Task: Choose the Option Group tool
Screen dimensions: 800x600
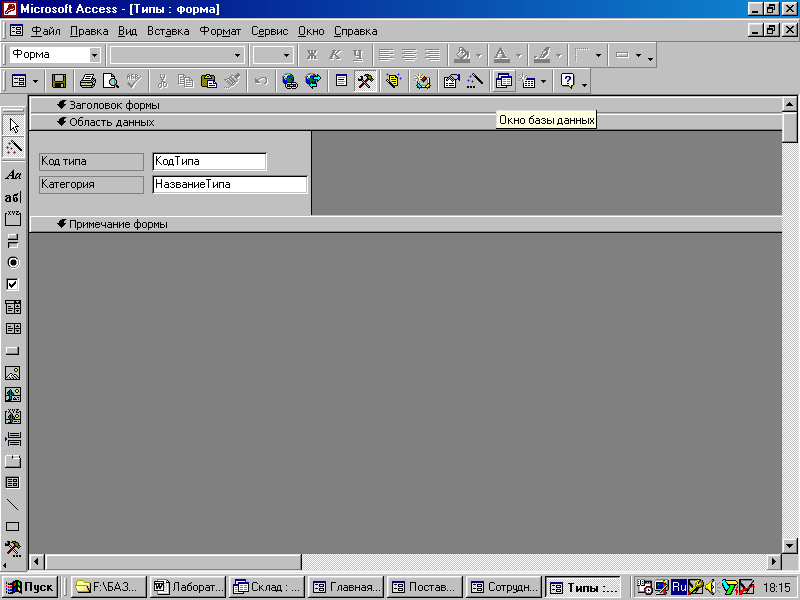Action: click(x=13, y=218)
